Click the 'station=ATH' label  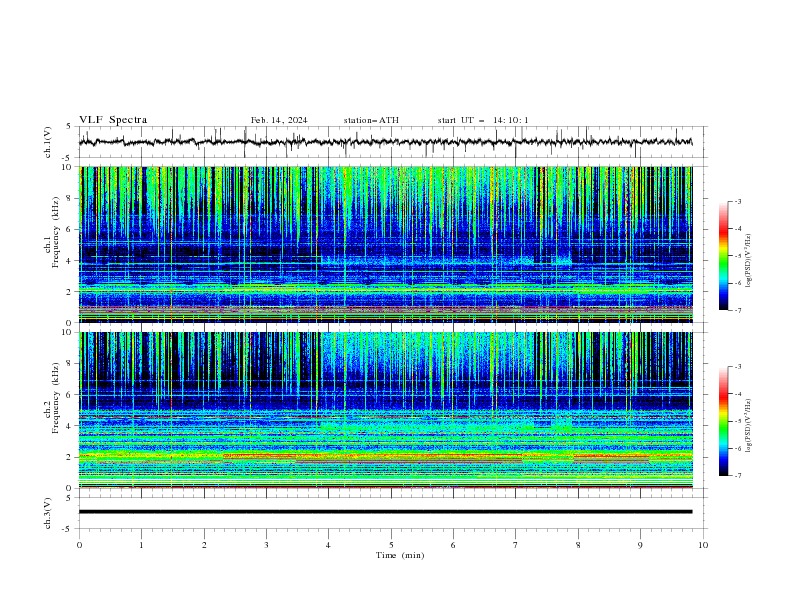(371, 120)
